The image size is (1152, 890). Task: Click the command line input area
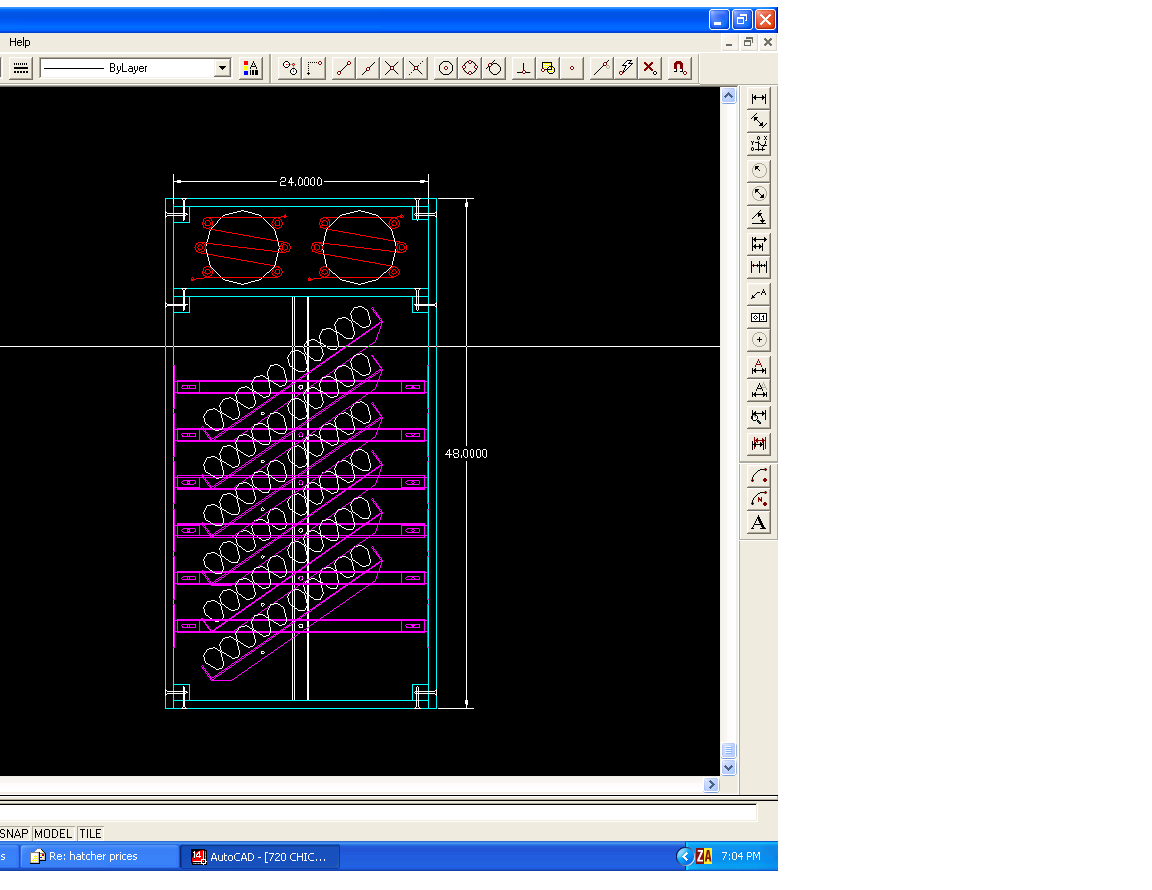(378, 812)
